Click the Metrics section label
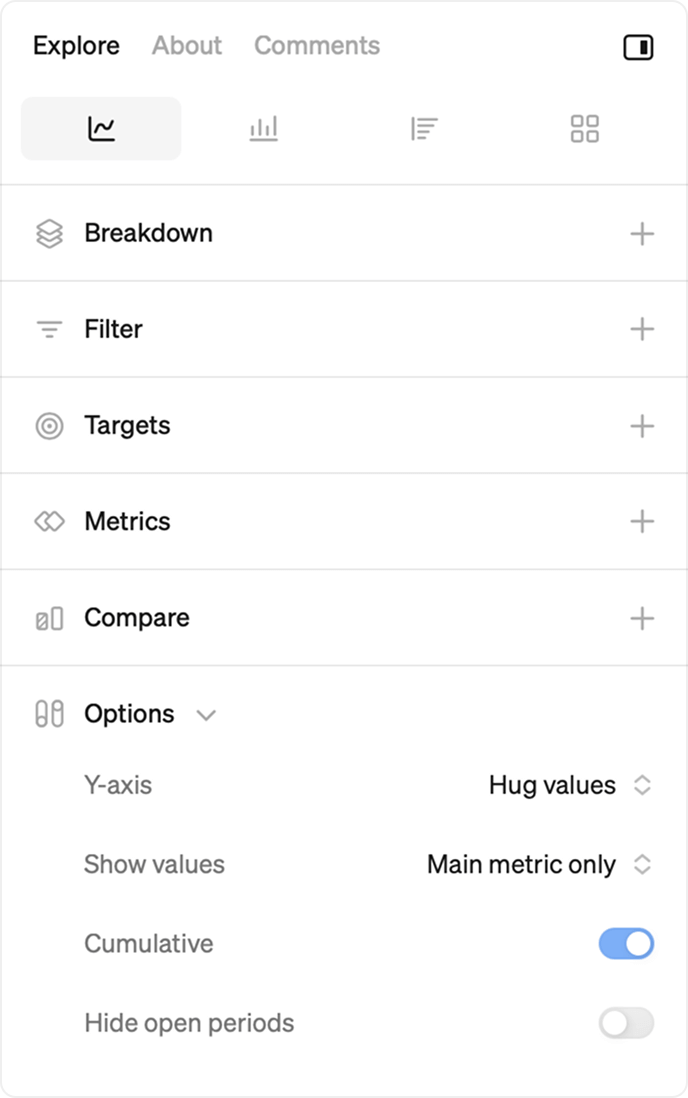 (127, 521)
